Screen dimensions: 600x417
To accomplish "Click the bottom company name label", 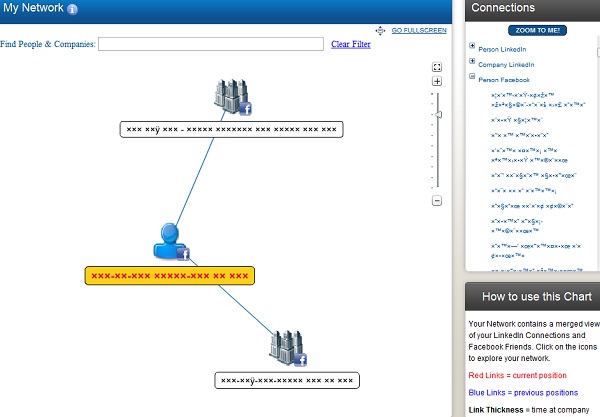I will point(287,380).
